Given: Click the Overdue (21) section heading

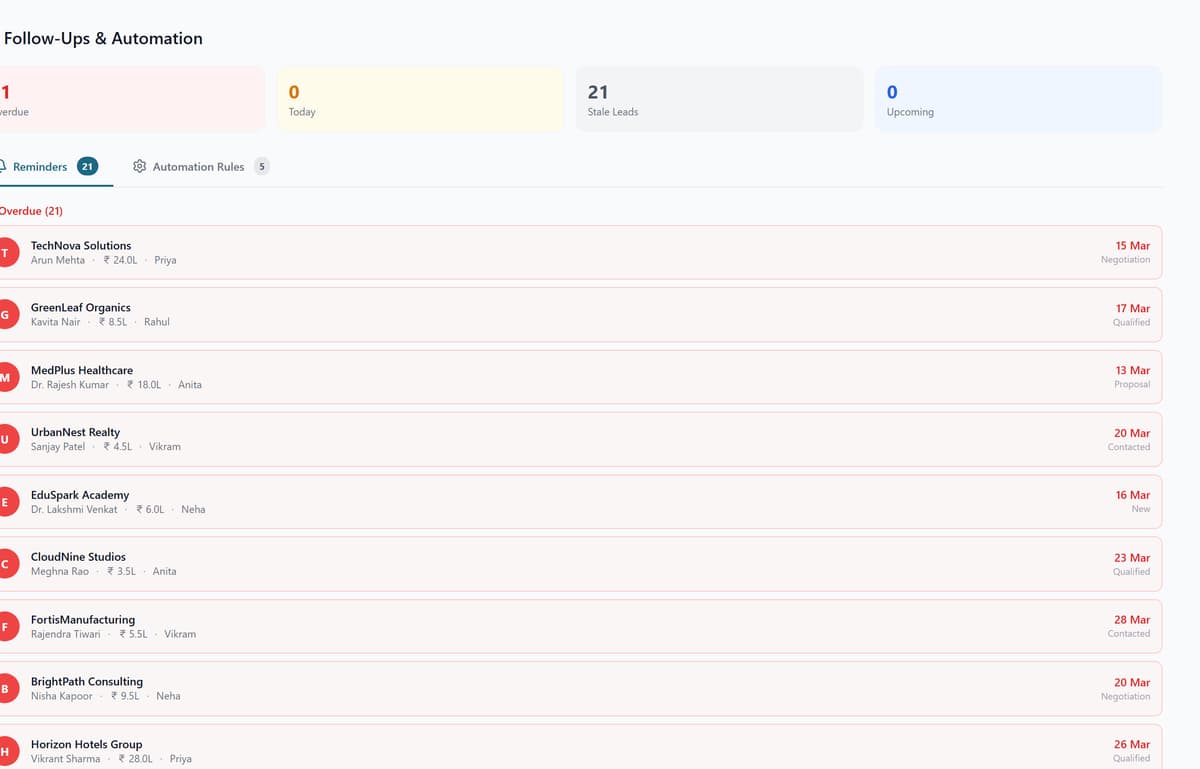Looking at the screenshot, I should coord(31,211).
